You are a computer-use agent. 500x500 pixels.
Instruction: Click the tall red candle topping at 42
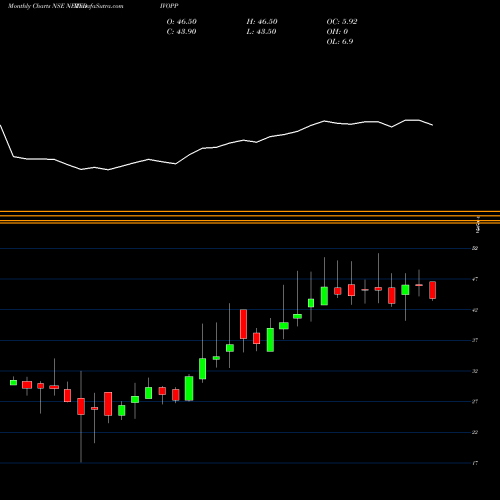tap(243, 324)
